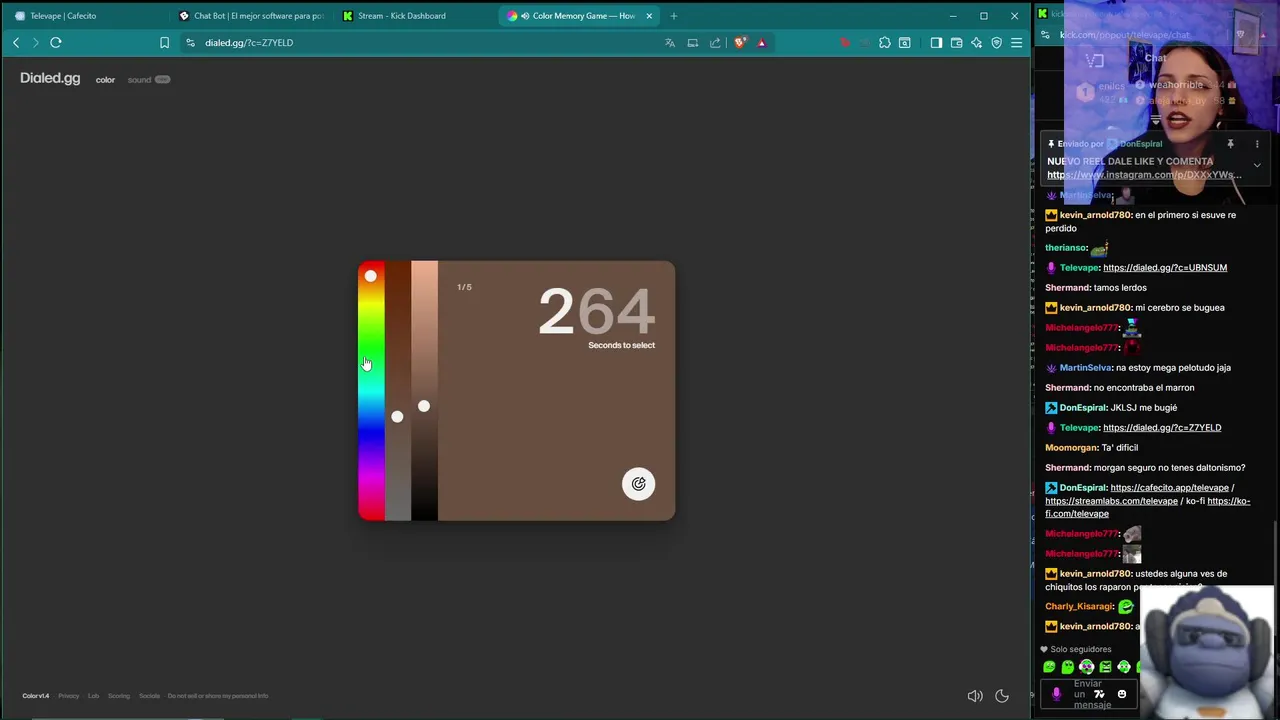1280x720 pixels.
Task: Click the brightness strip handle
Action: click(x=424, y=406)
